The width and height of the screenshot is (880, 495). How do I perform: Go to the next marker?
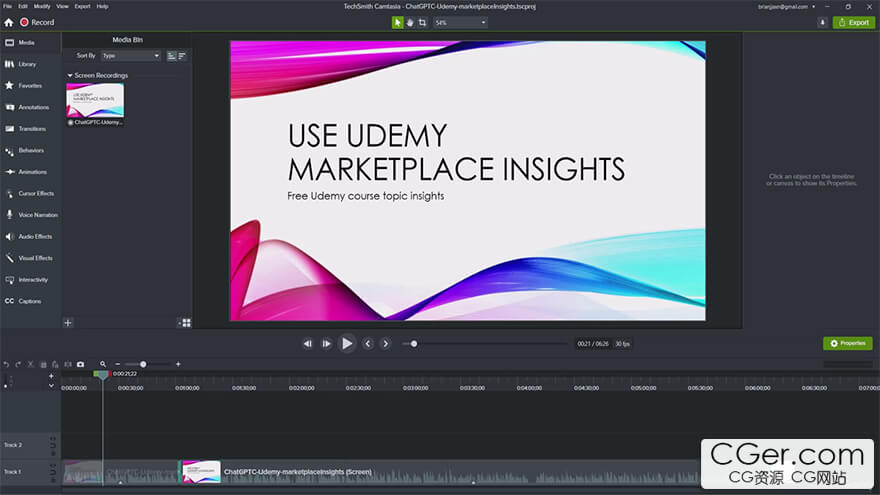coord(386,343)
